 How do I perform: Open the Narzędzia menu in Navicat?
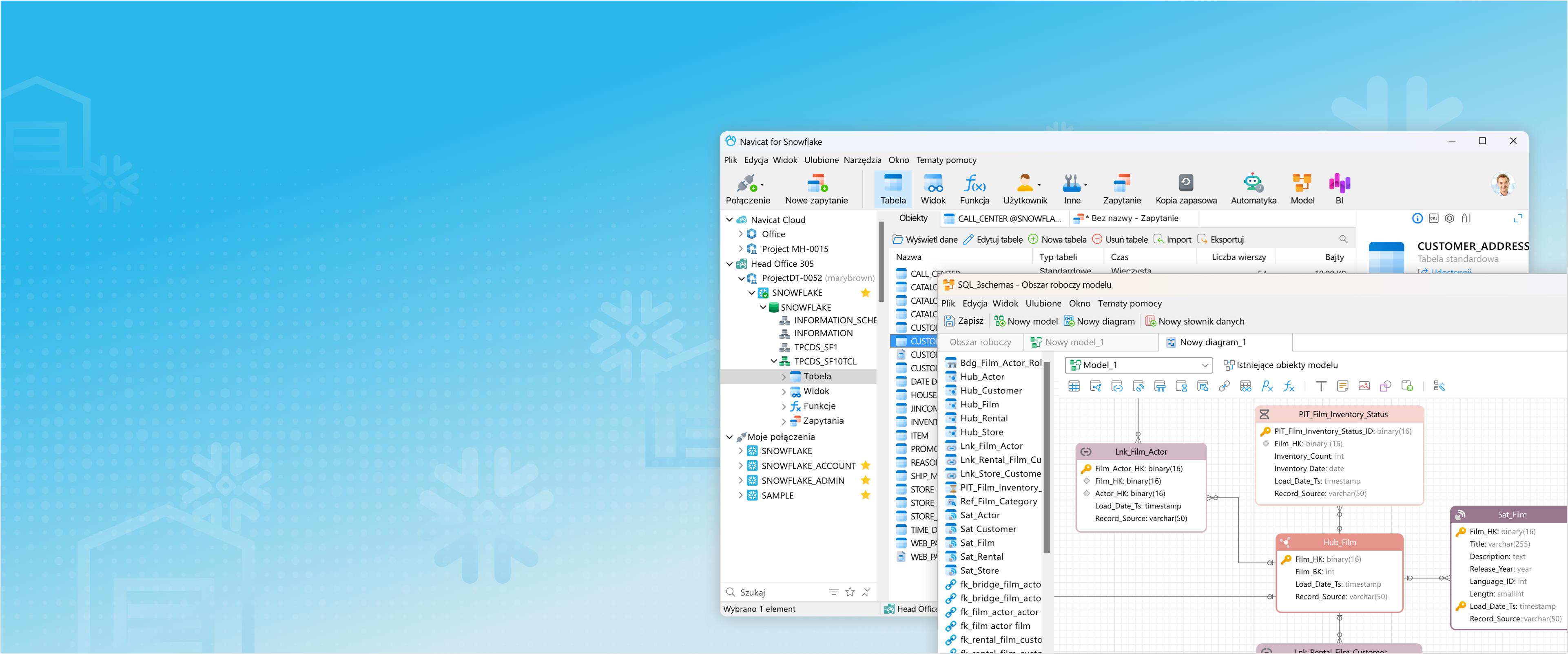click(862, 160)
